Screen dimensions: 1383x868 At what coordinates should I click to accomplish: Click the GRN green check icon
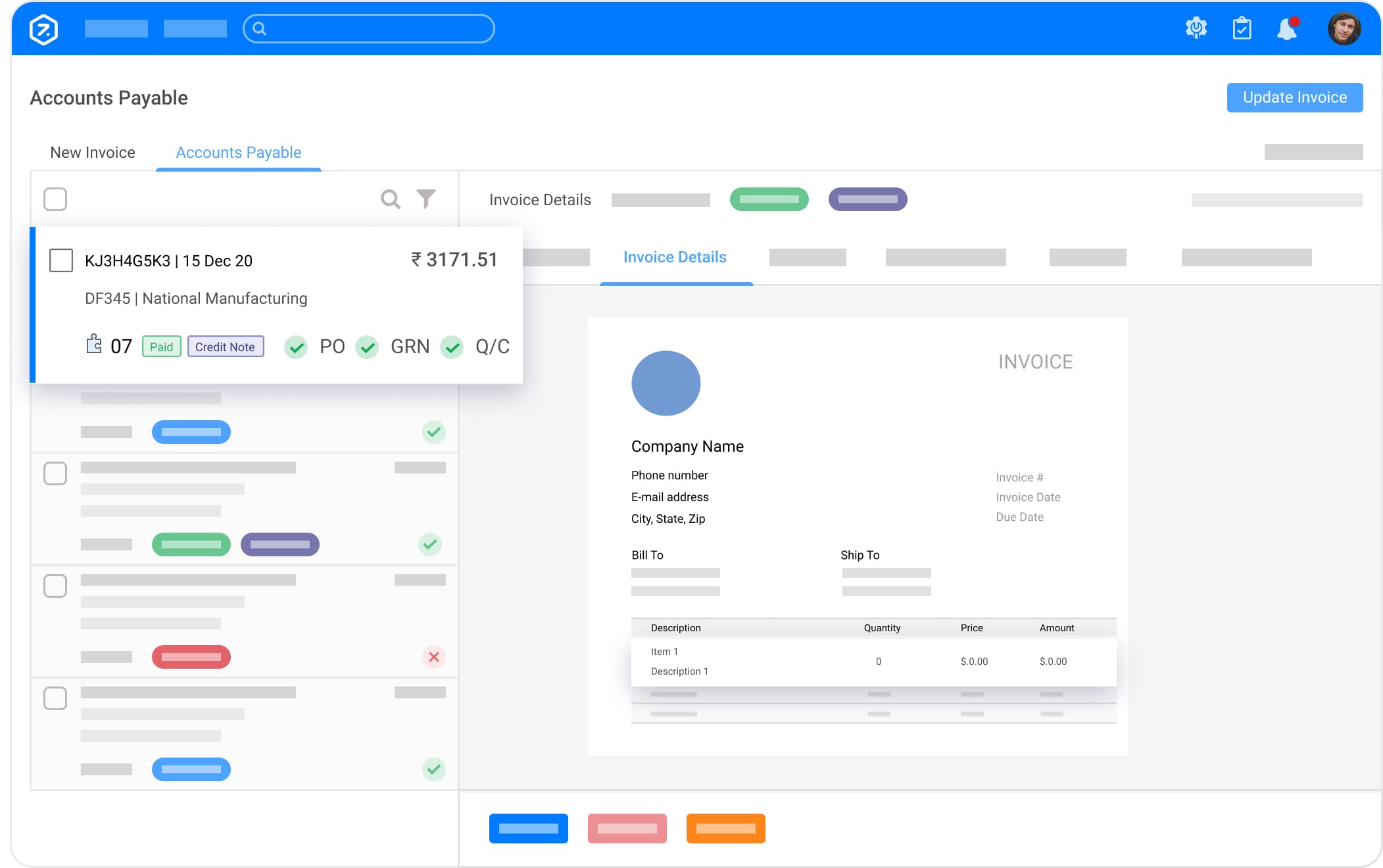tap(367, 347)
